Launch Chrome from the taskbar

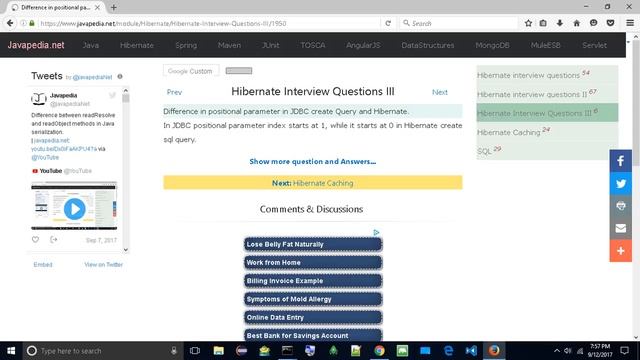pyautogui.click(x=379, y=351)
